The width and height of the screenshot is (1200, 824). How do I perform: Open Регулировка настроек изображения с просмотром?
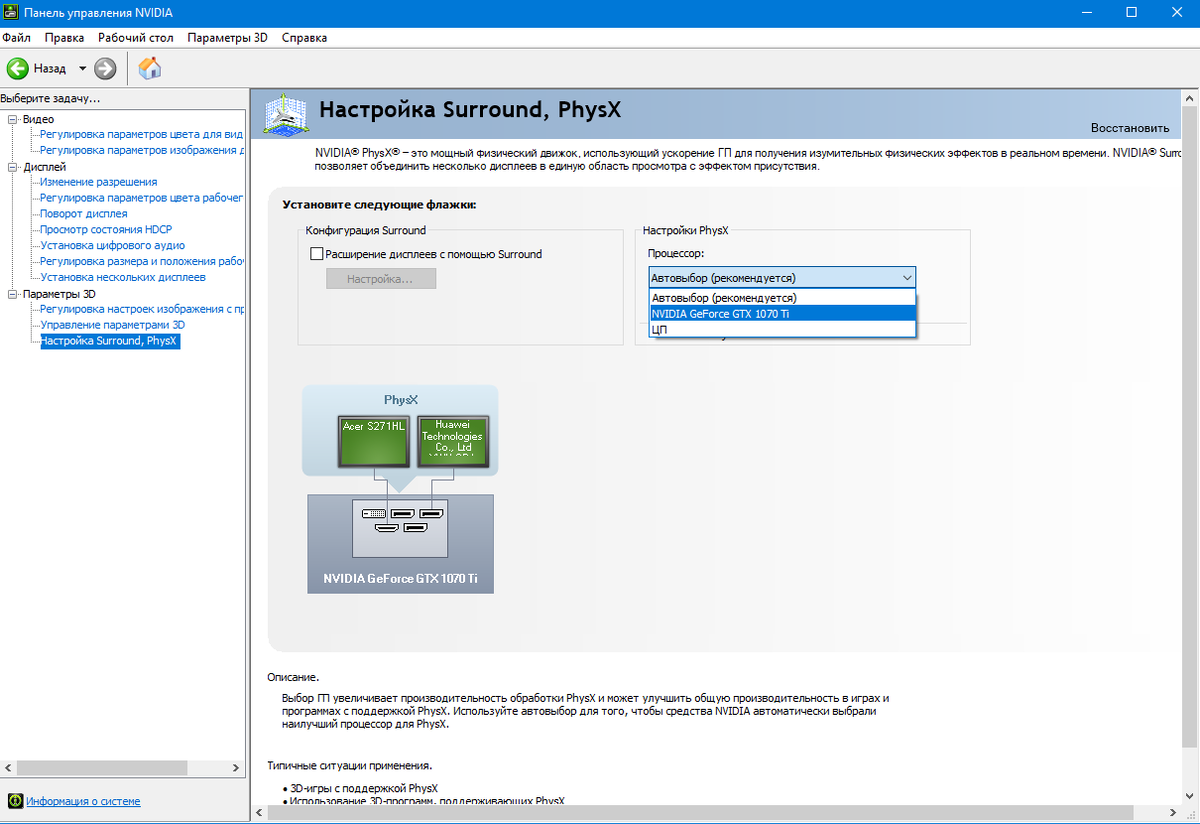(x=141, y=310)
